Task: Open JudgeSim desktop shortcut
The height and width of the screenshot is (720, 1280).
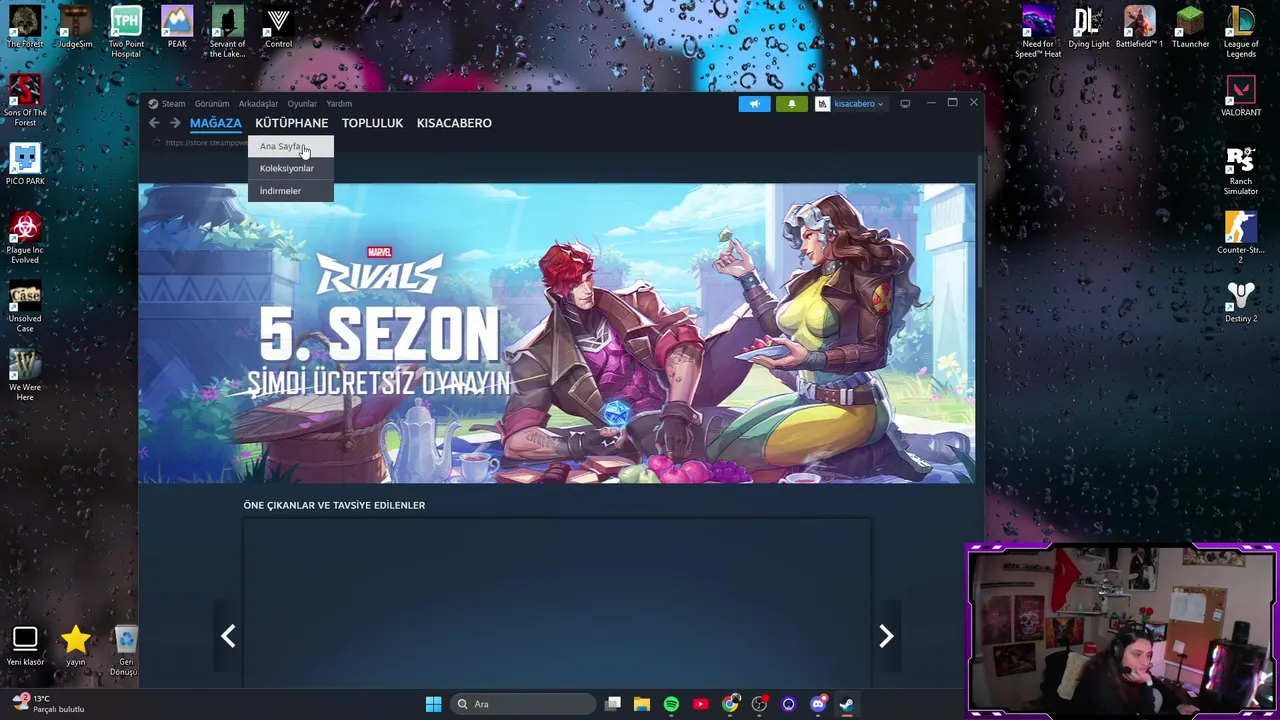Action: tap(75, 27)
